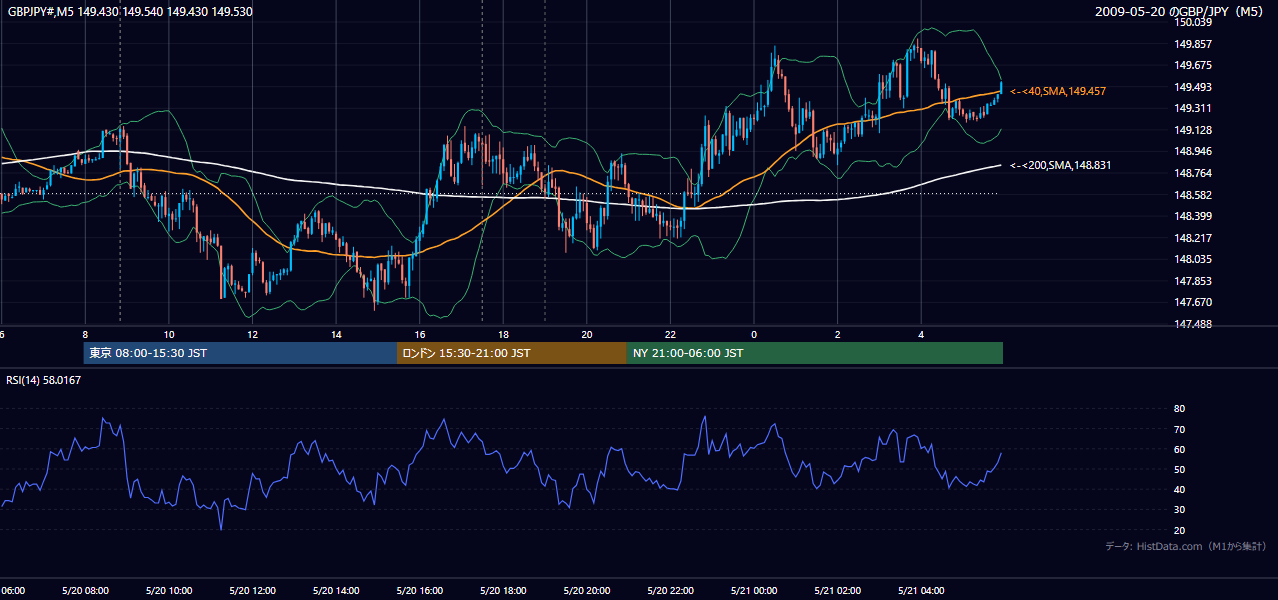Click the 148.764 price axis label
Screen dimensions: 1278x600
pyautogui.click(x=1193, y=173)
